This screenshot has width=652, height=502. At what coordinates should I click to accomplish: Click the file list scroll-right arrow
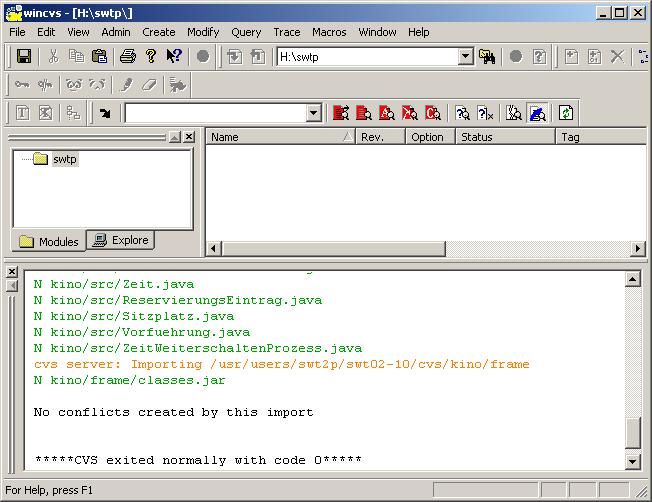pyautogui.click(x=638, y=249)
